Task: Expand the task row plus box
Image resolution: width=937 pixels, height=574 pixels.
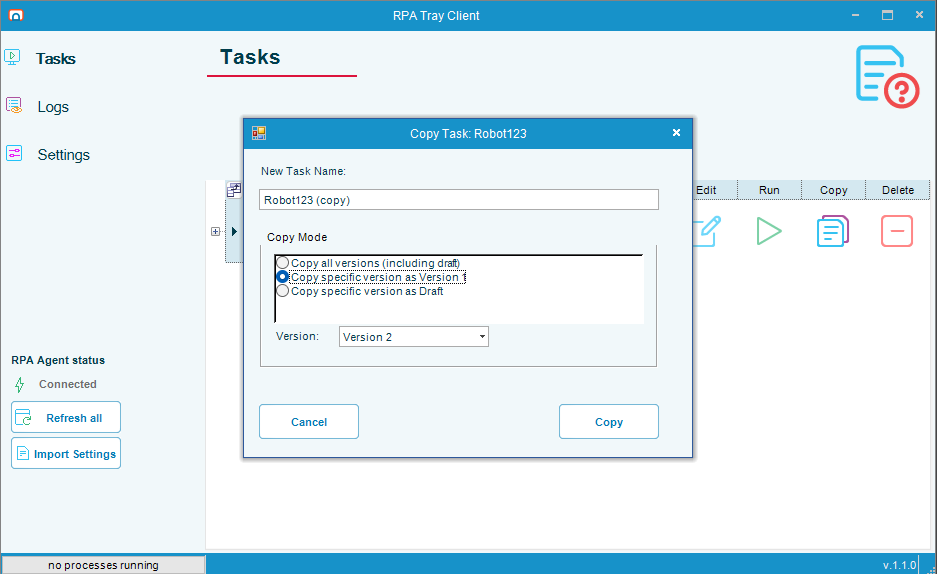Action: [216, 231]
